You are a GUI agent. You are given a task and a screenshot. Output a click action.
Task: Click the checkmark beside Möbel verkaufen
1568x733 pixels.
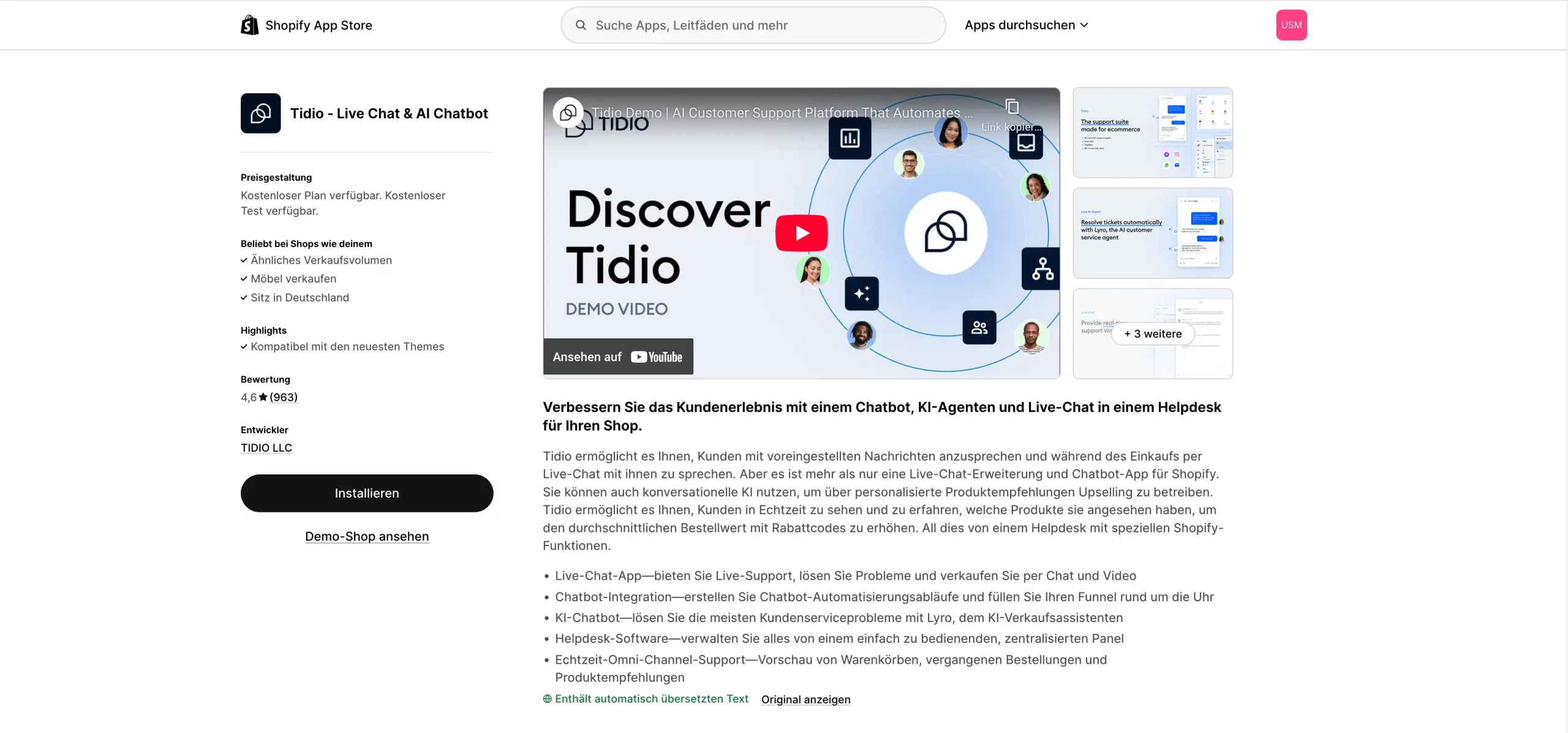tap(244, 279)
